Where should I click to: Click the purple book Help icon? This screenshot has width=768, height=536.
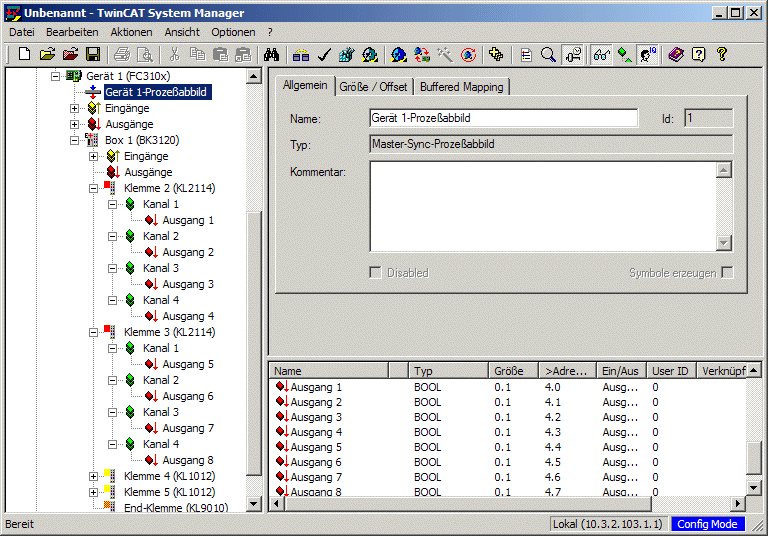coord(676,54)
